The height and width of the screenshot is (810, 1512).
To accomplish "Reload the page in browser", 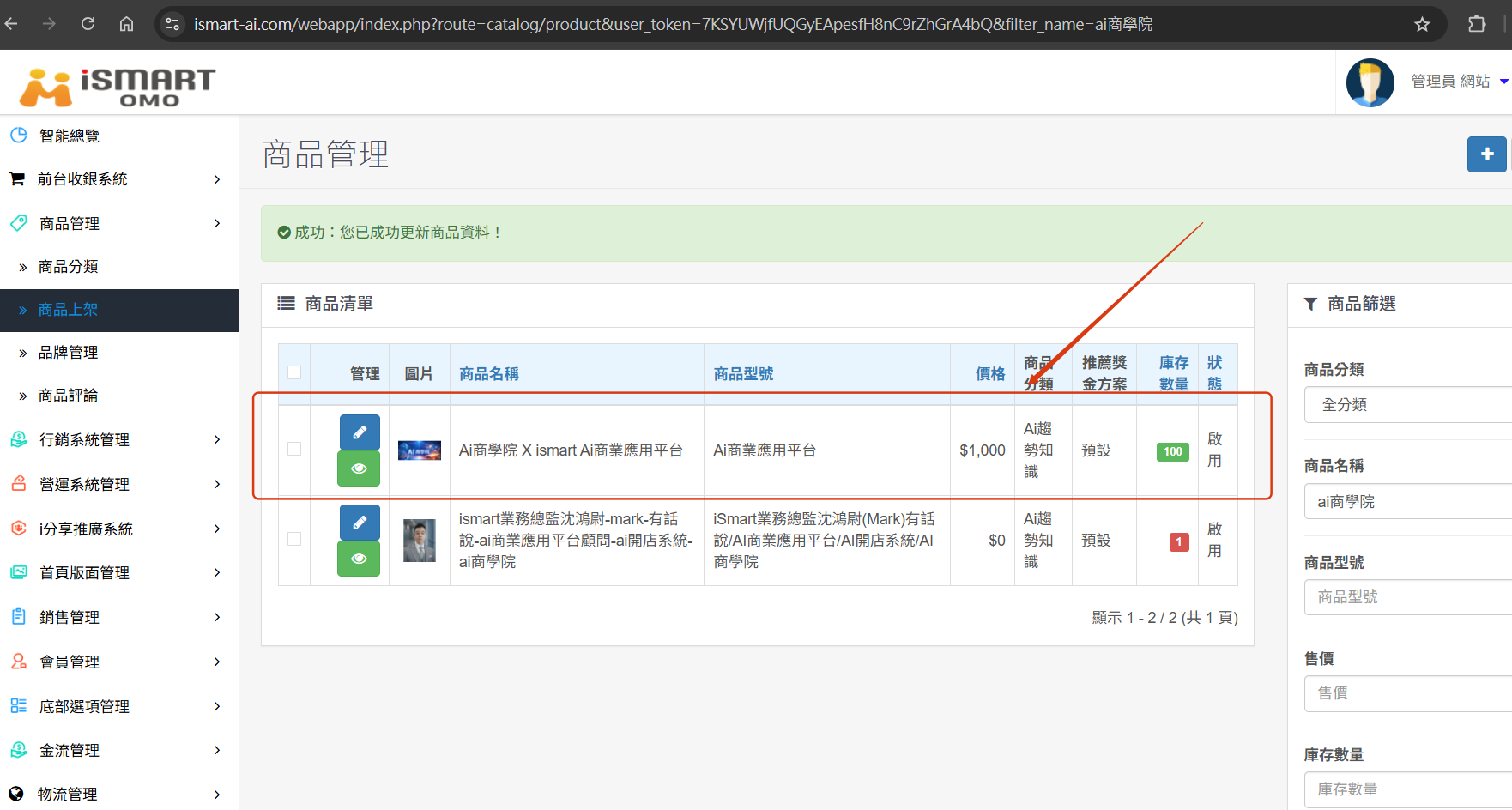I will (88, 24).
